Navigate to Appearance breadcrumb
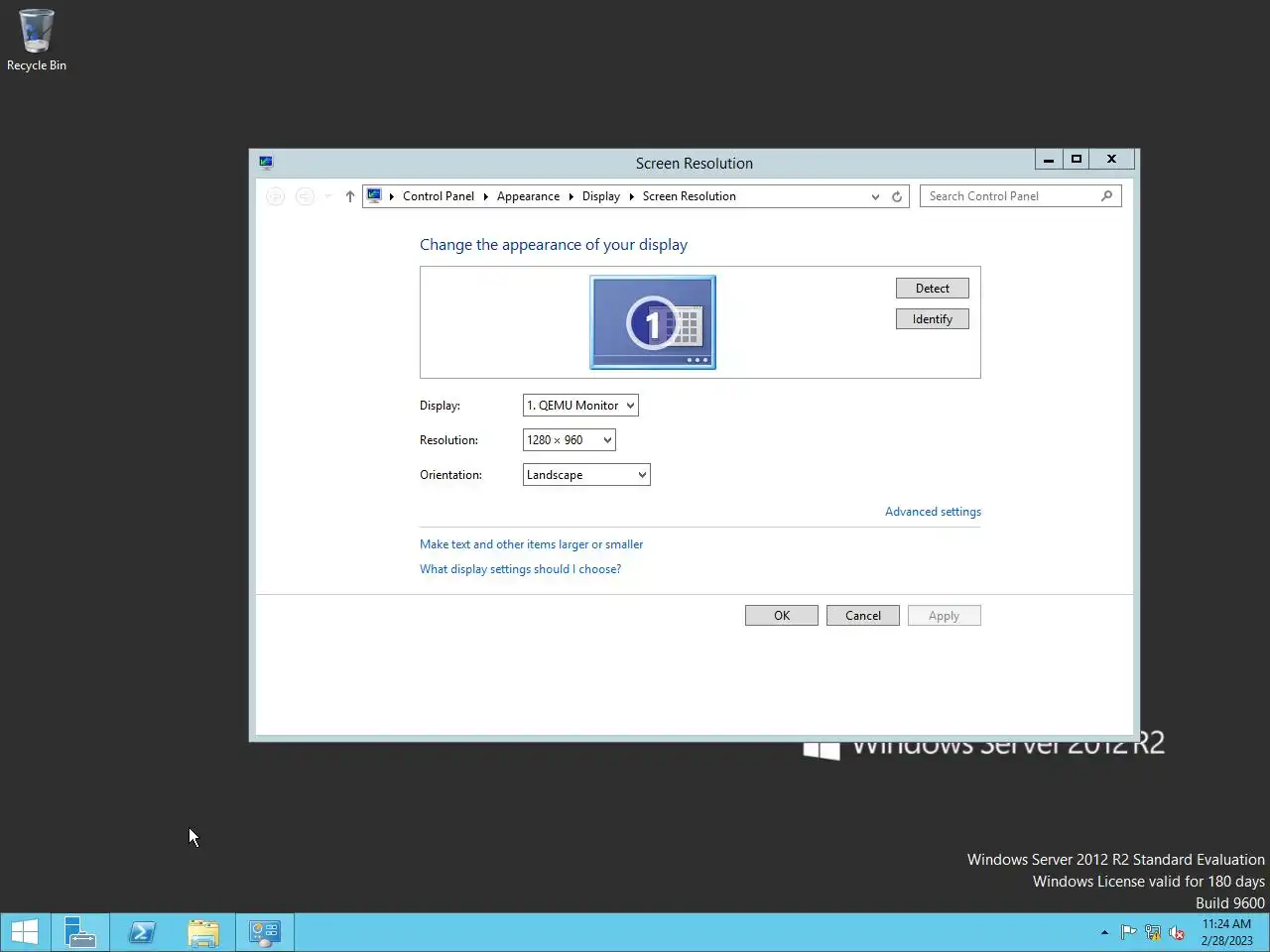 coord(528,196)
